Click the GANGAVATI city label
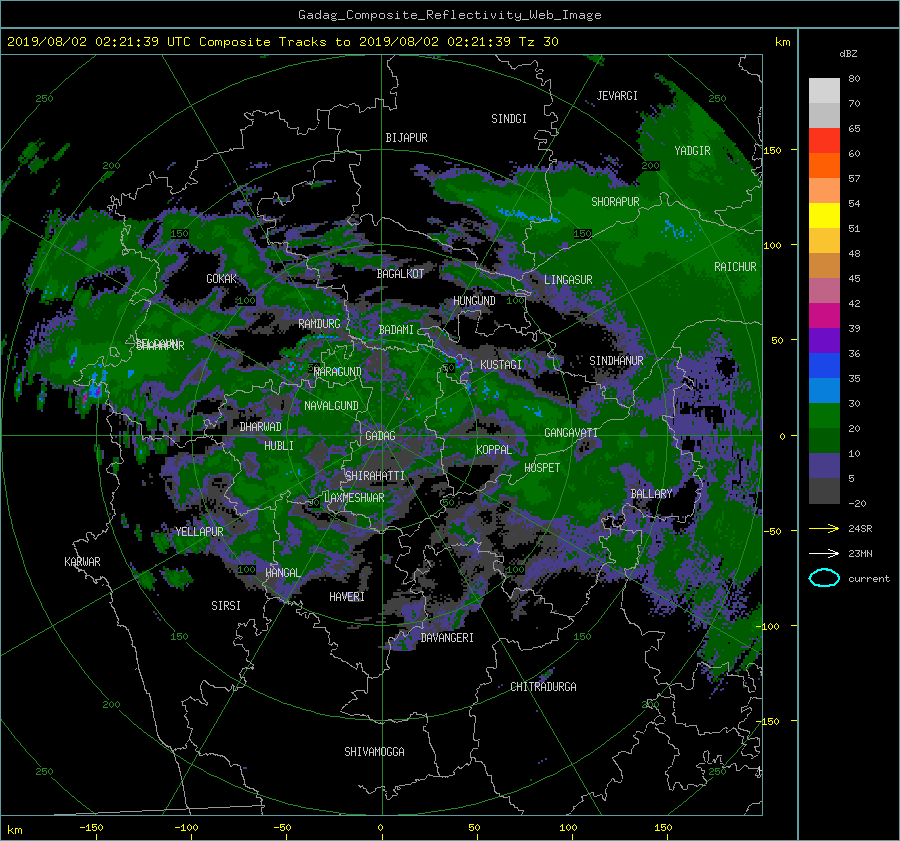 coord(571,433)
